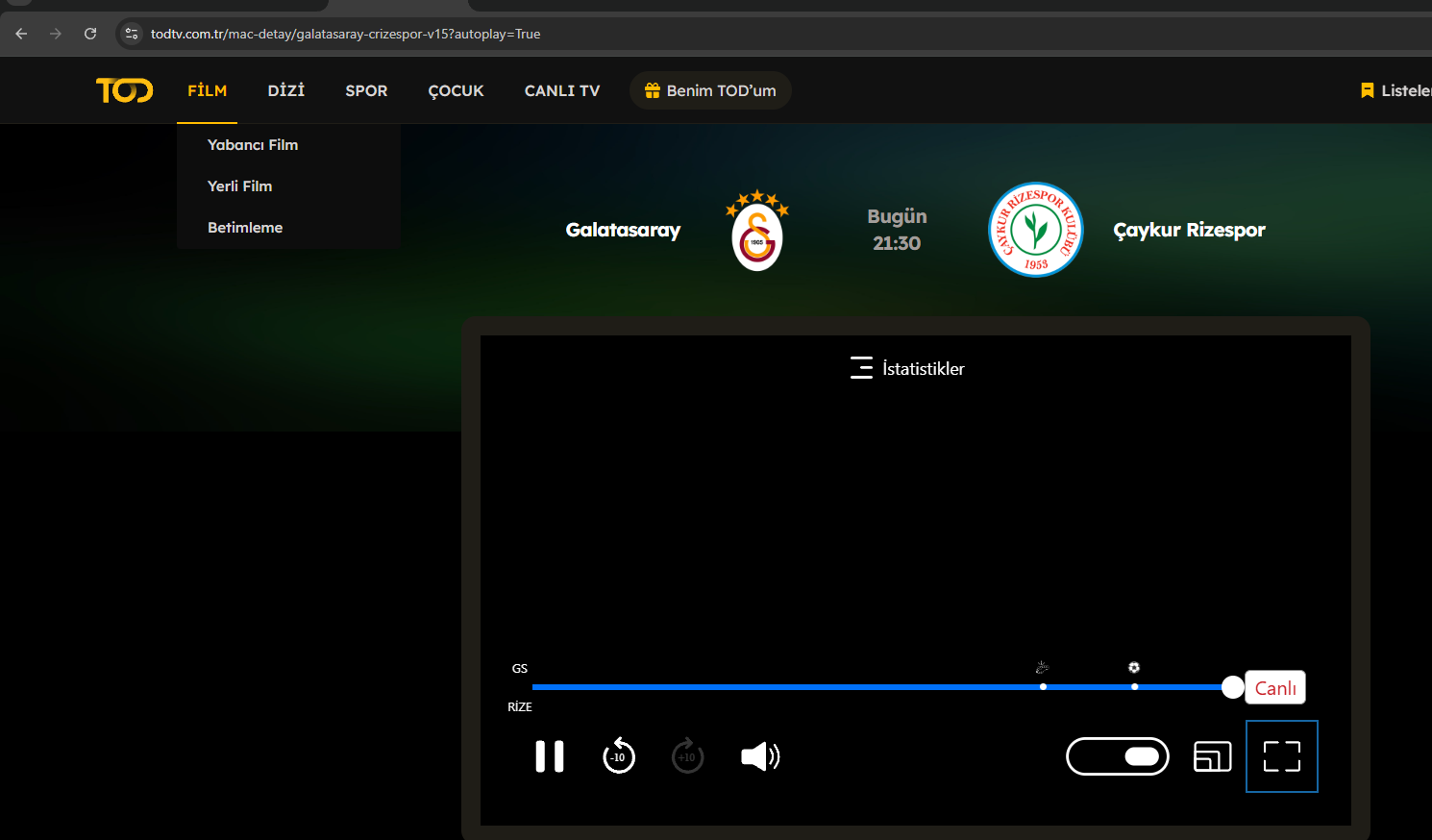
Task: Open the Listelerim bookmark link
Action: (1395, 90)
